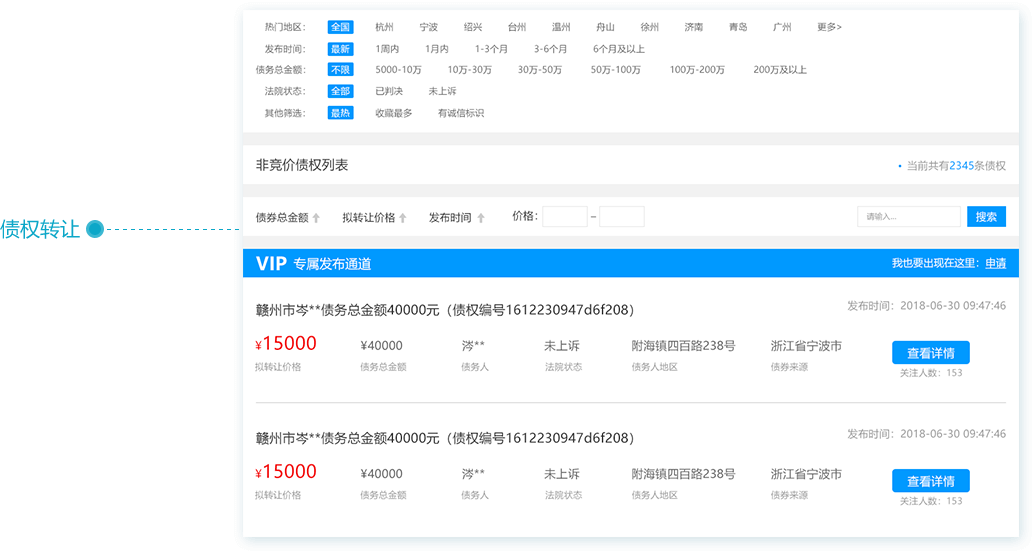The width and height of the screenshot is (1034, 553).
Task: Select 已判决 court status
Action: tap(389, 91)
